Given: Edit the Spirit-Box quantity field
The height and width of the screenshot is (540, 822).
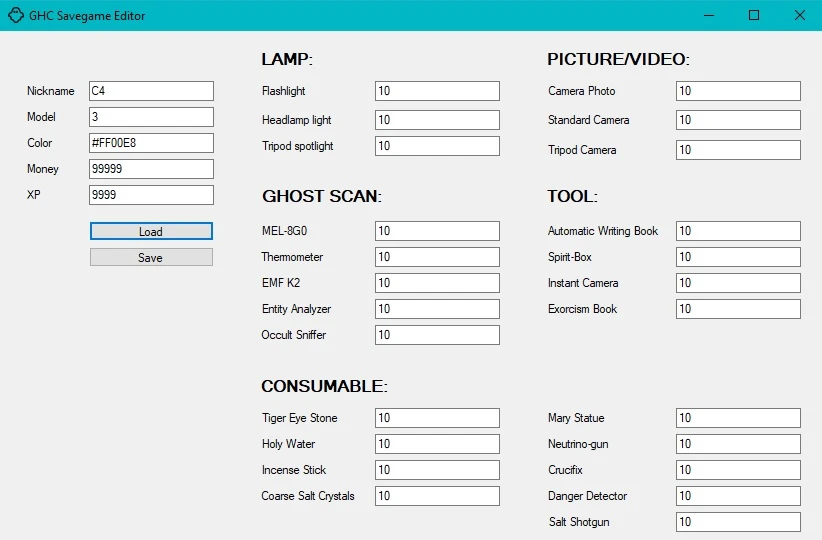Looking at the screenshot, I should (738, 257).
